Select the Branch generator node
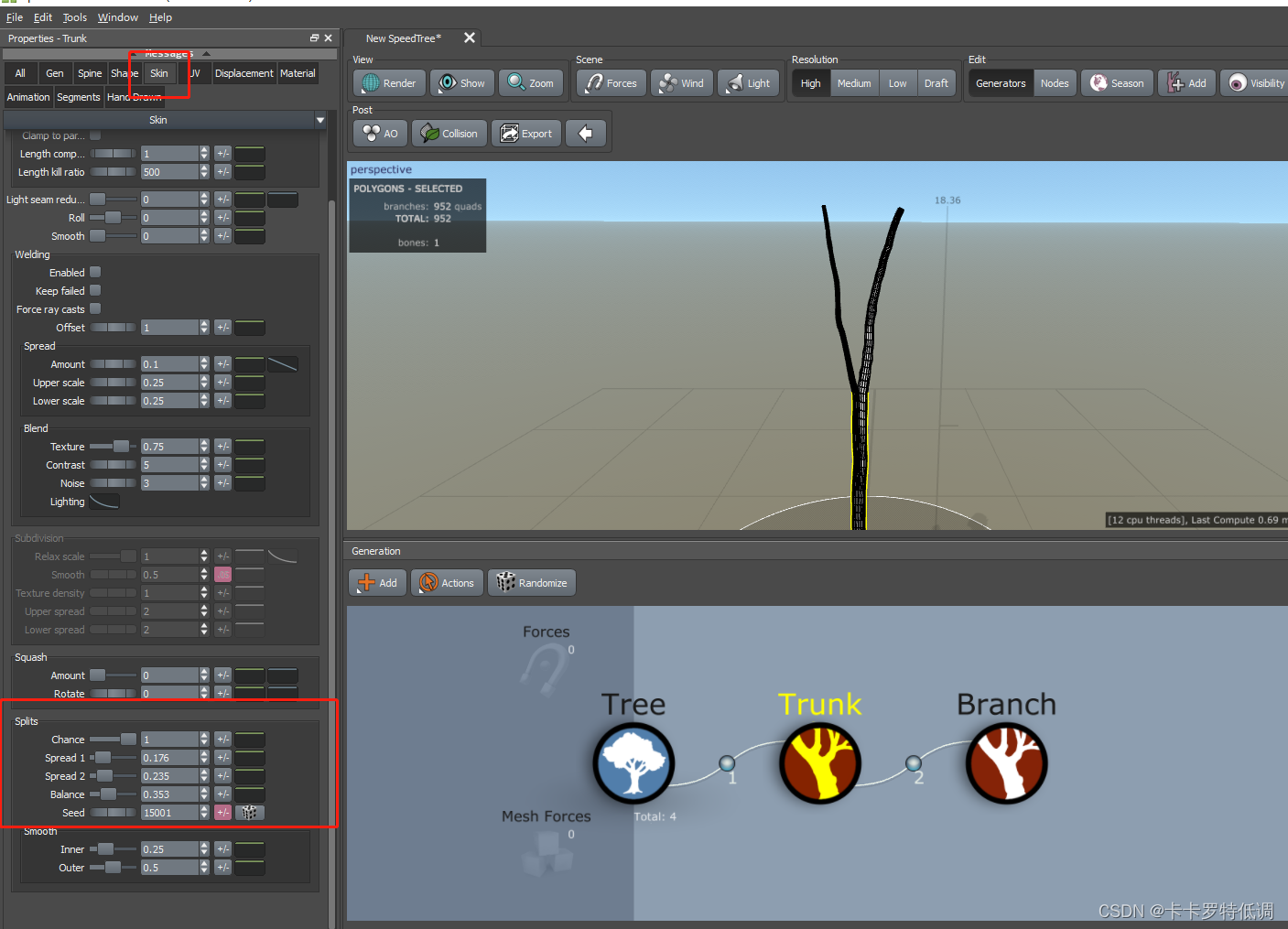Image resolution: width=1288 pixels, height=929 pixels. pos(1007,763)
